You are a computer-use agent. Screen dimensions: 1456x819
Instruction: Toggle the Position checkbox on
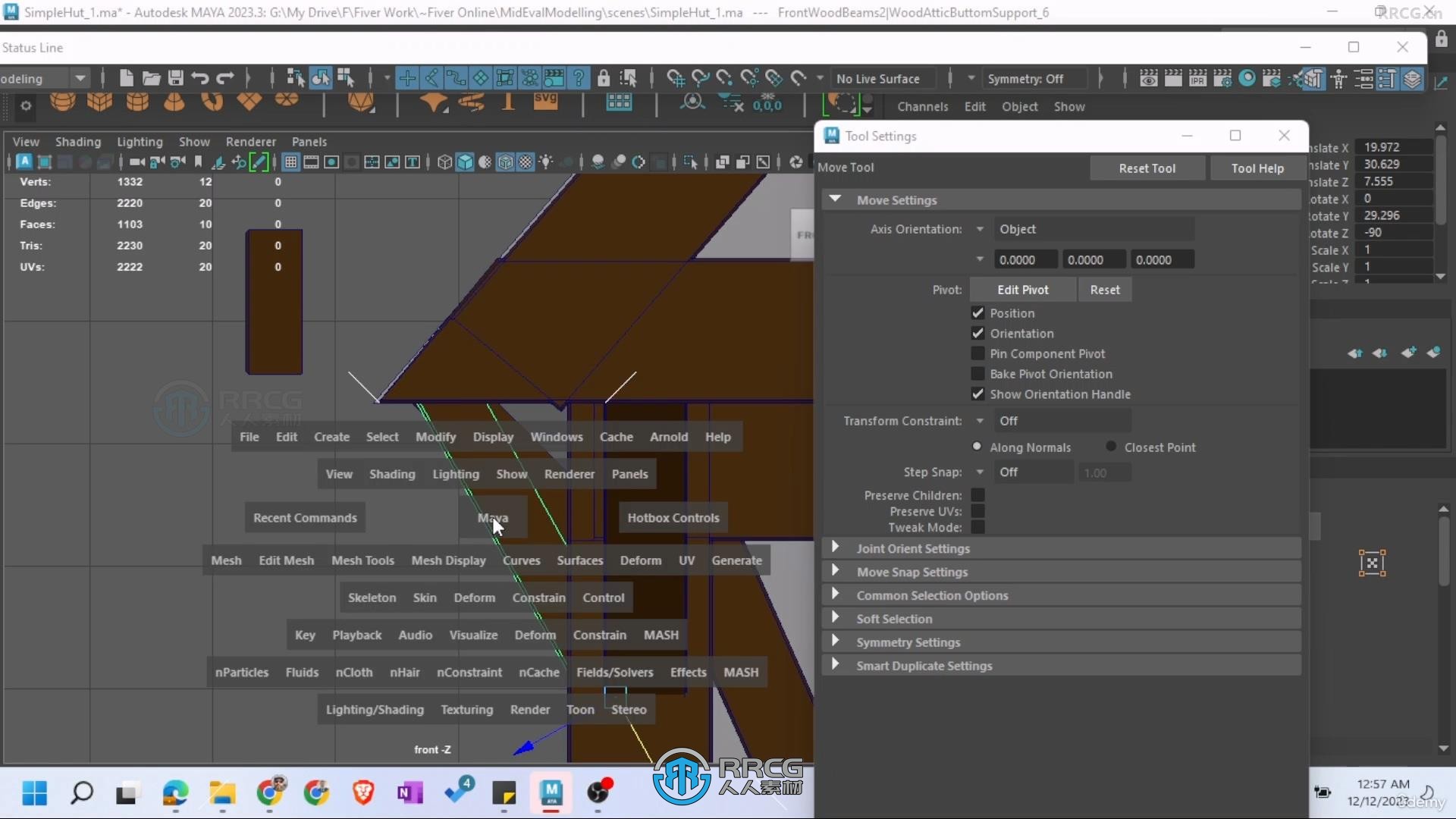(x=978, y=312)
